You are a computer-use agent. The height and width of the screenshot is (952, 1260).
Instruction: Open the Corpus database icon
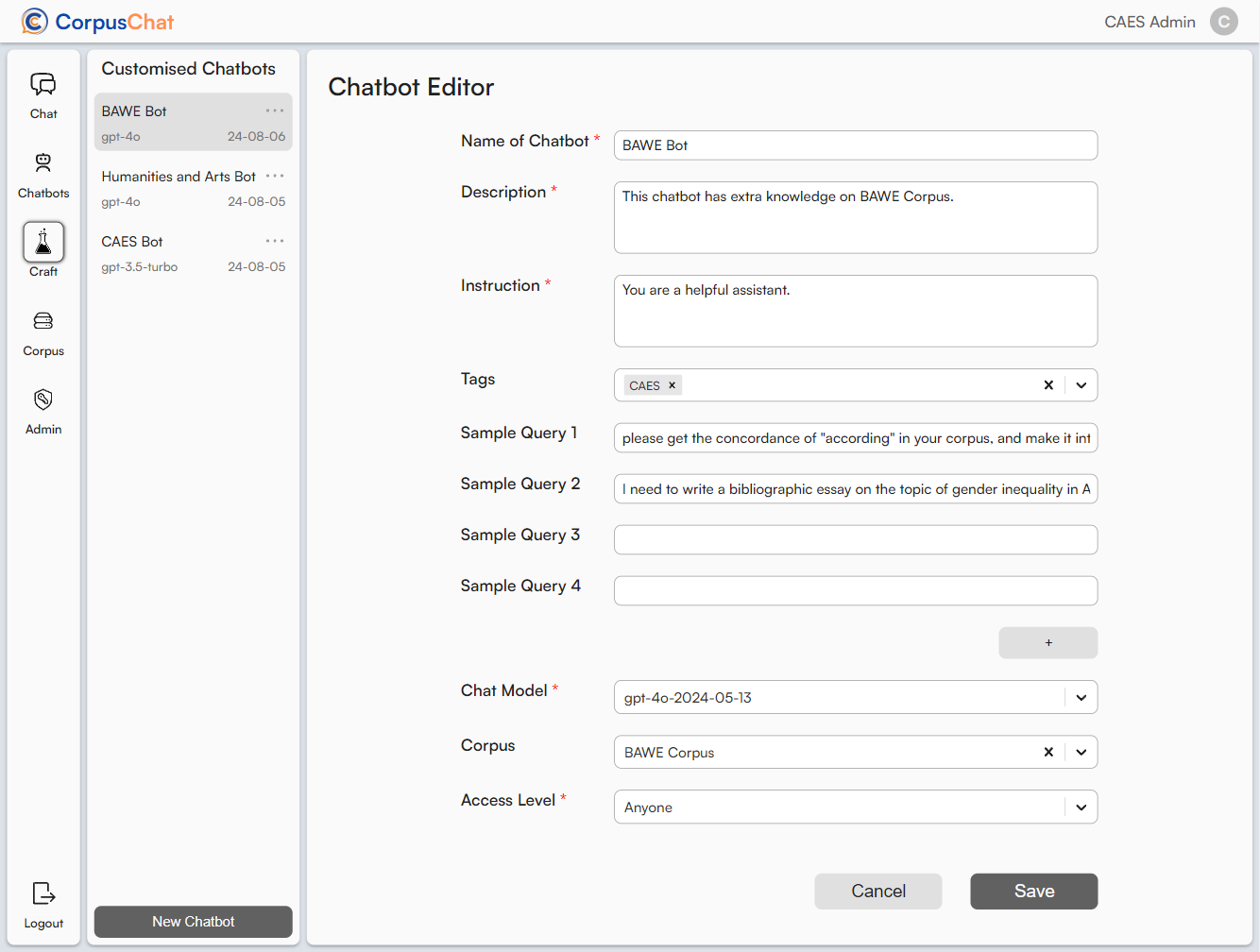[x=43, y=321]
